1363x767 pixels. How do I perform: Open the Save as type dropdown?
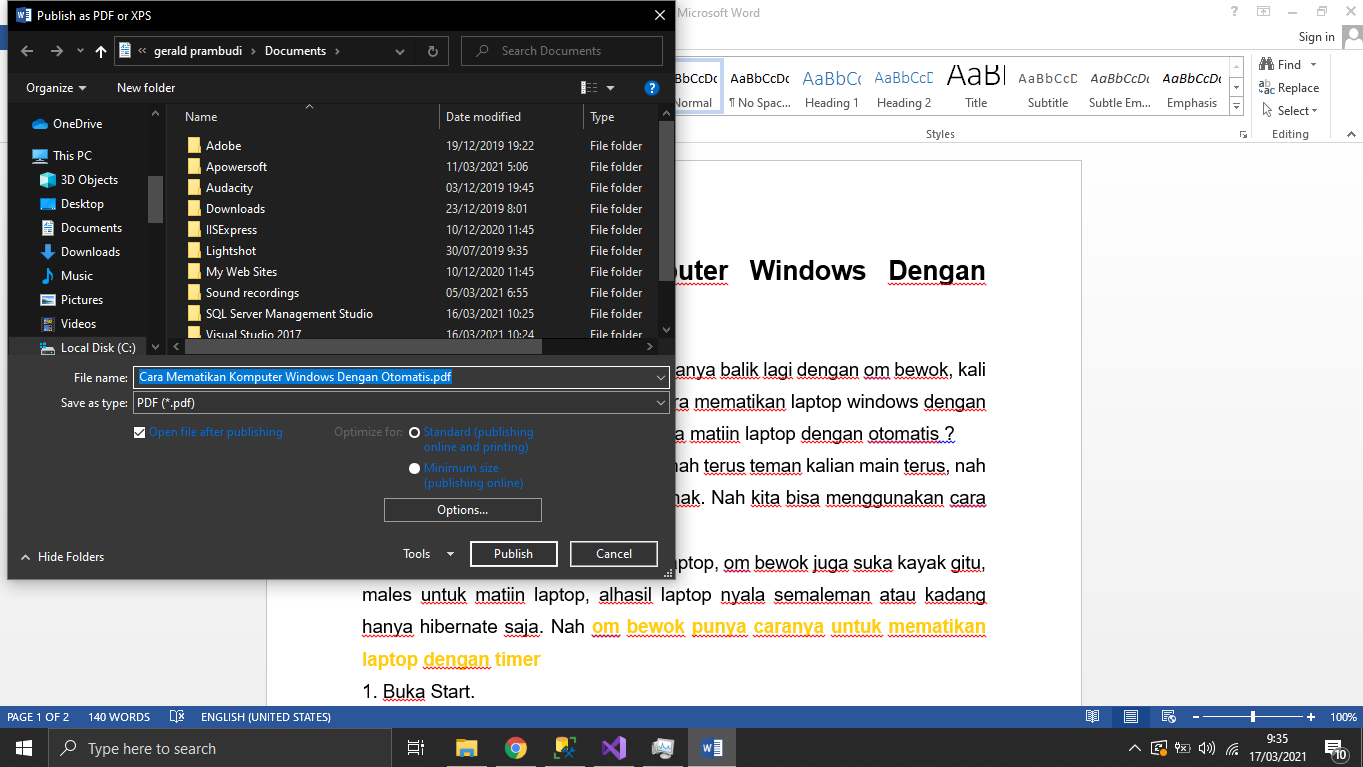(660, 403)
